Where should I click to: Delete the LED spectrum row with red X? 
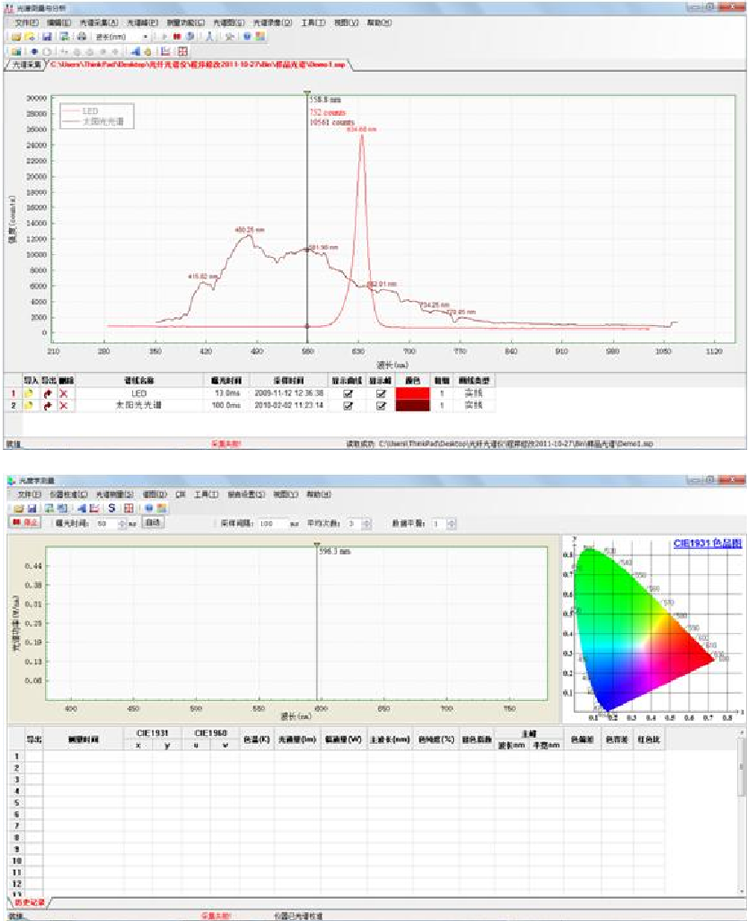tap(63, 394)
